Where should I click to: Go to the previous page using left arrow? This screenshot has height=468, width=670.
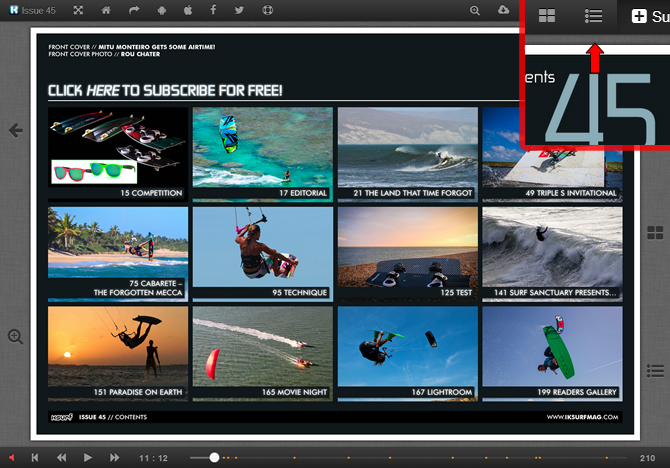15,130
